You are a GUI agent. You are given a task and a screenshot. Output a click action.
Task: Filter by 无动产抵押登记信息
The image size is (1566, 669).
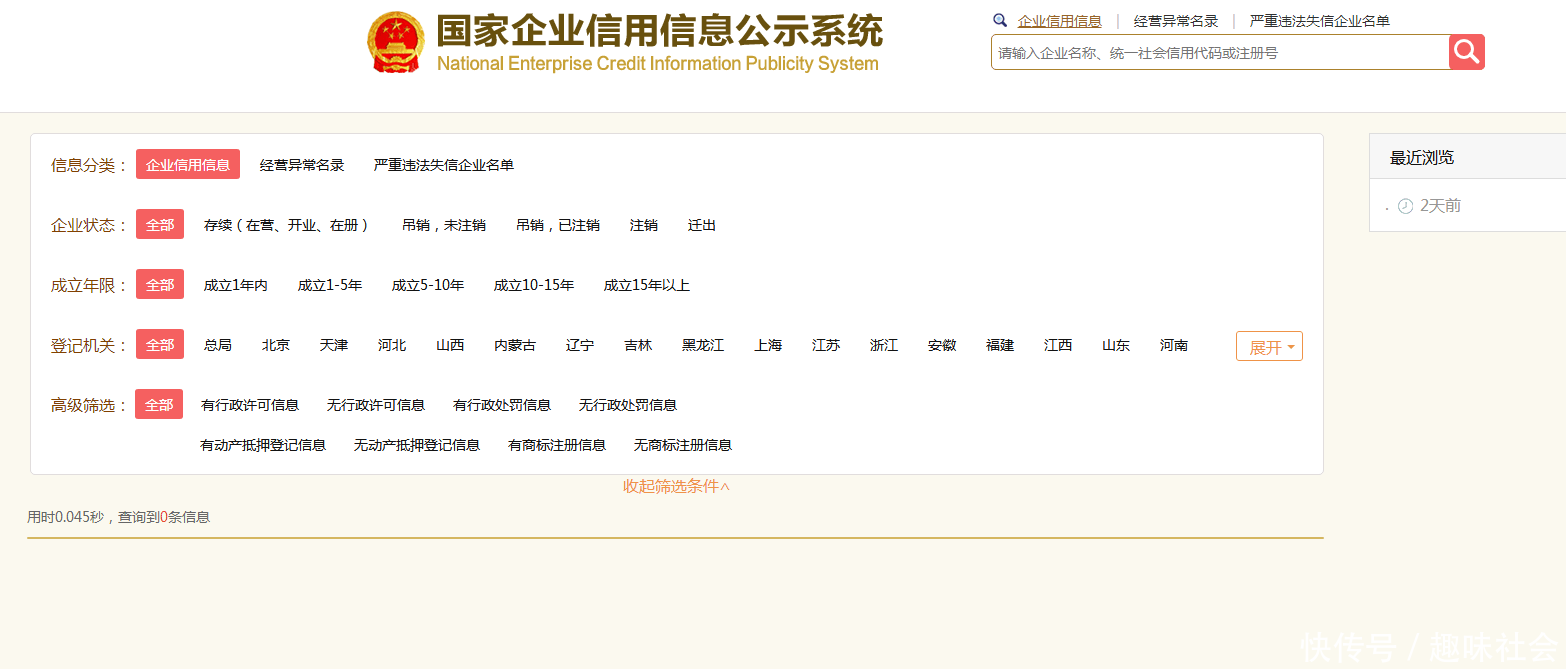pyautogui.click(x=416, y=445)
